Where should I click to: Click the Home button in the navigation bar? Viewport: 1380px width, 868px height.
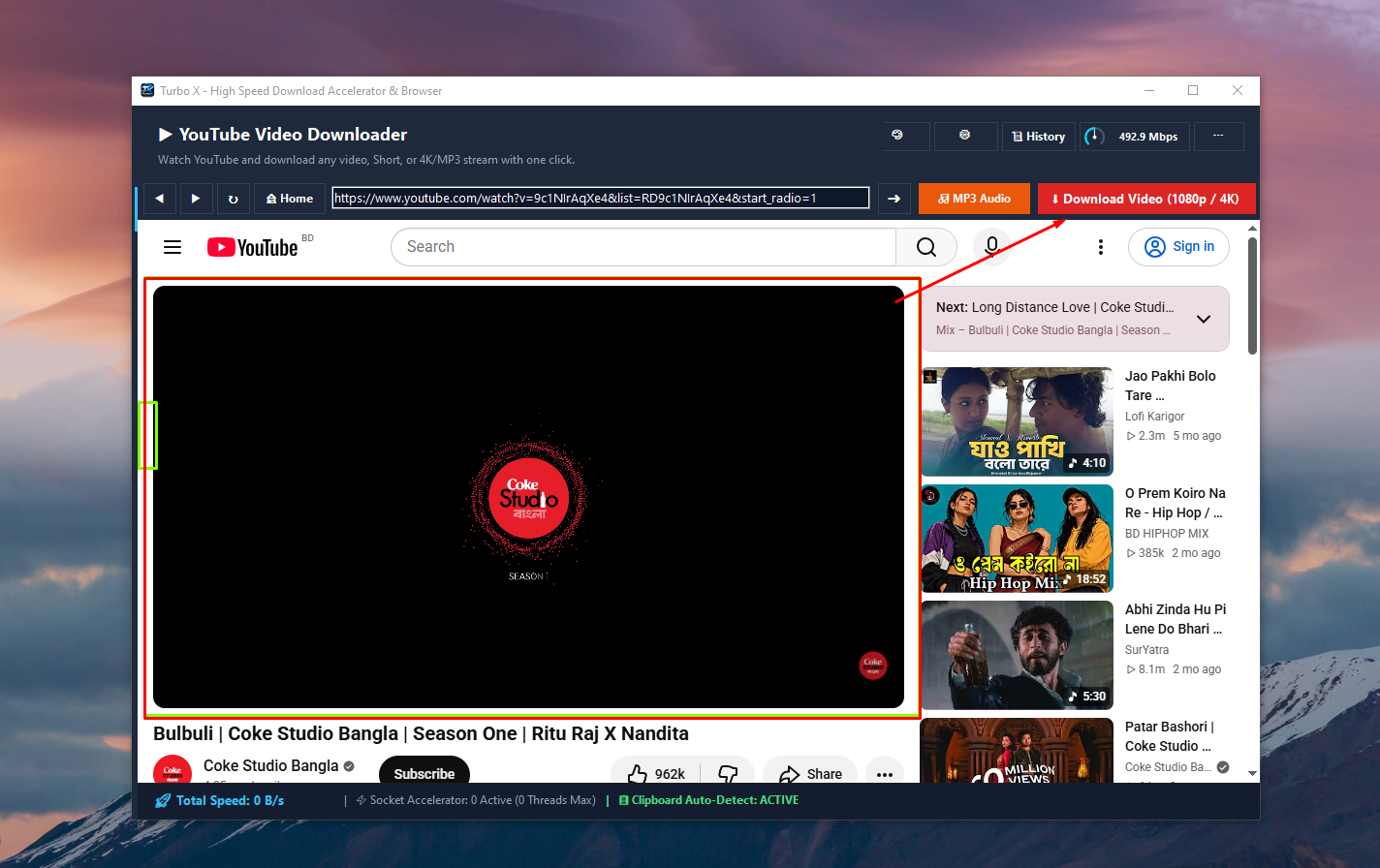click(290, 199)
